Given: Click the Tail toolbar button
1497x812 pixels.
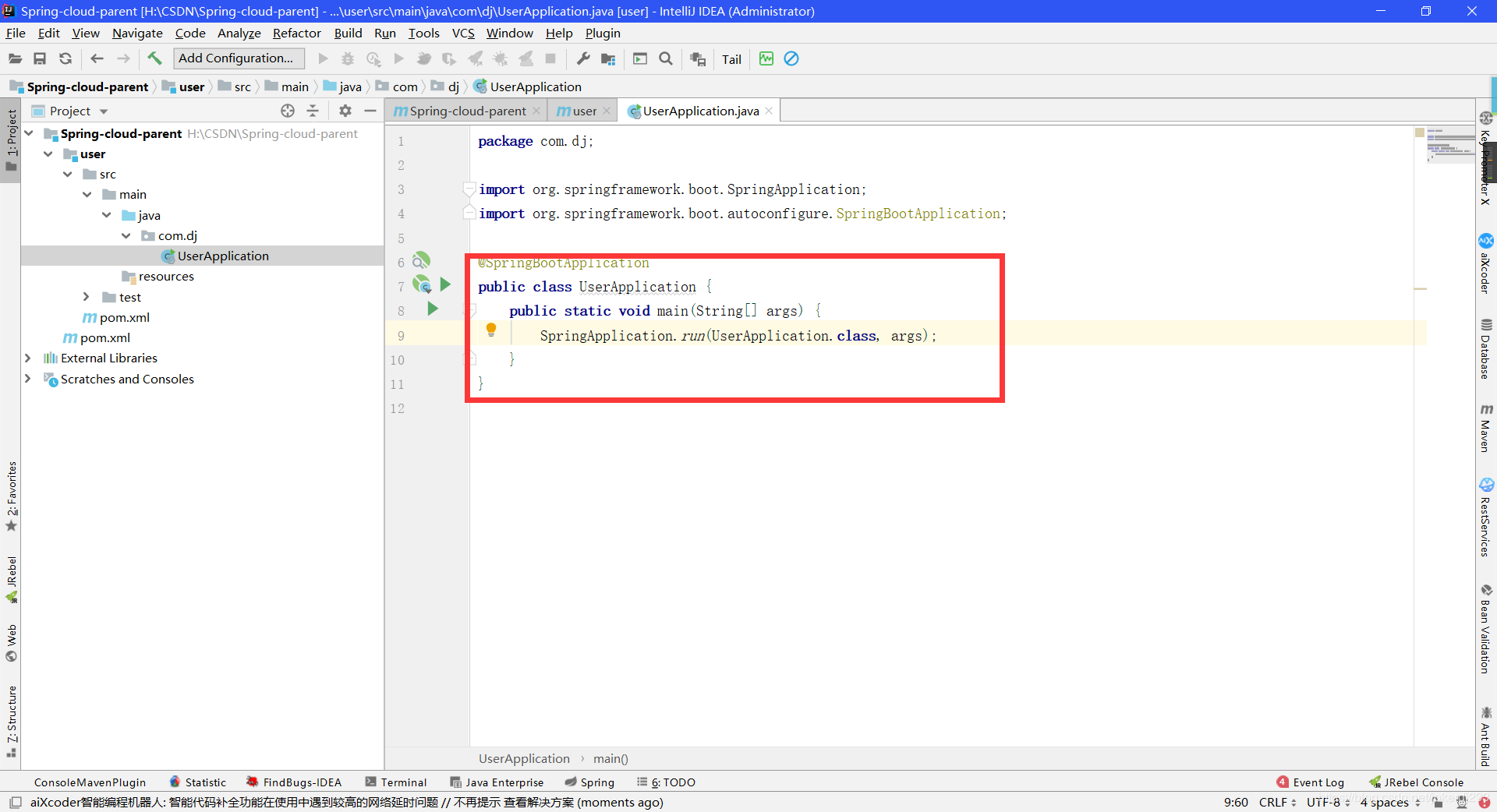Looking at the screenshot, I should (731, 59).
